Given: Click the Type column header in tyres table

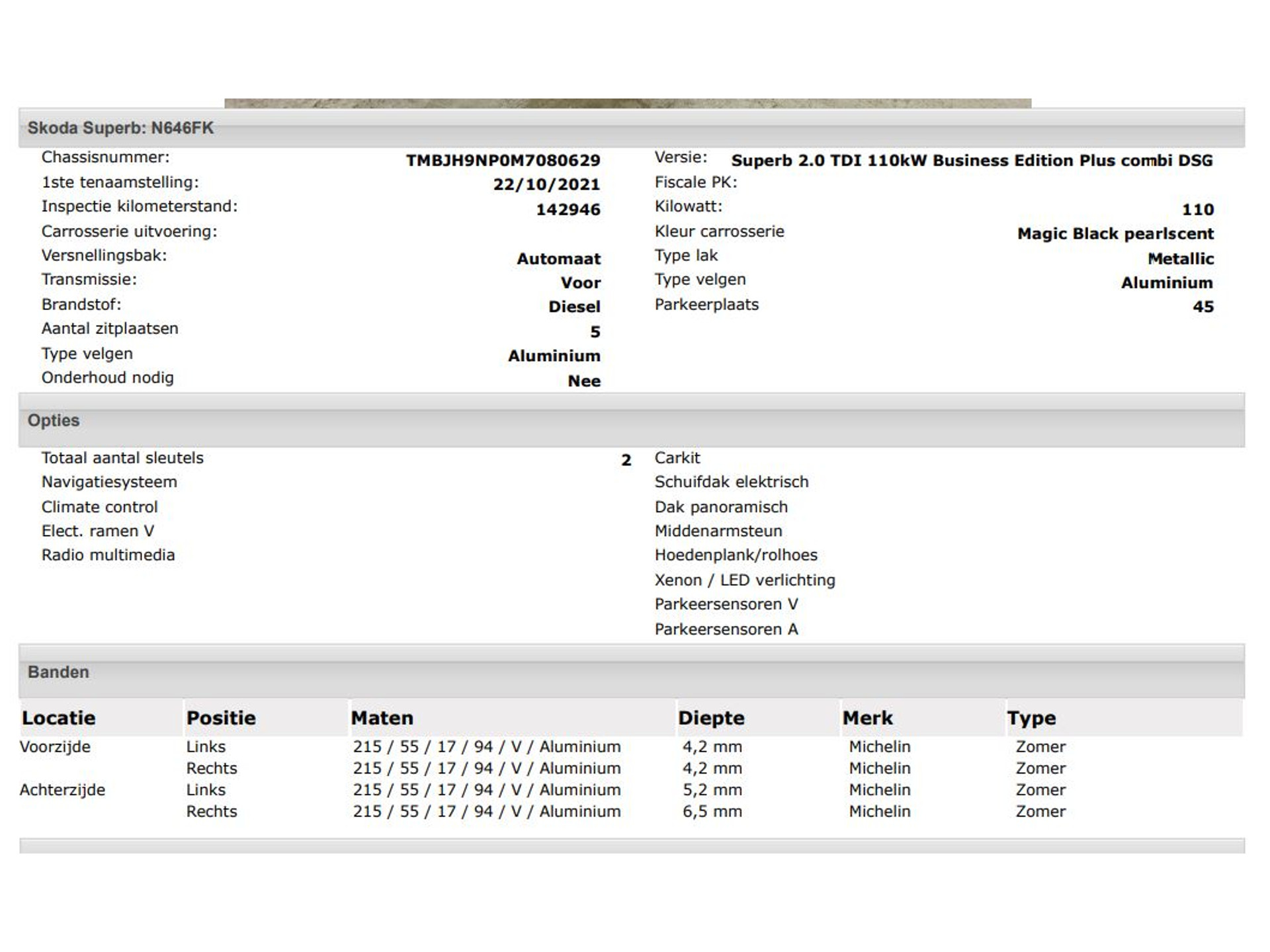Looking at the screenshot, I should pyautogui.click(x=1031, y=718).
